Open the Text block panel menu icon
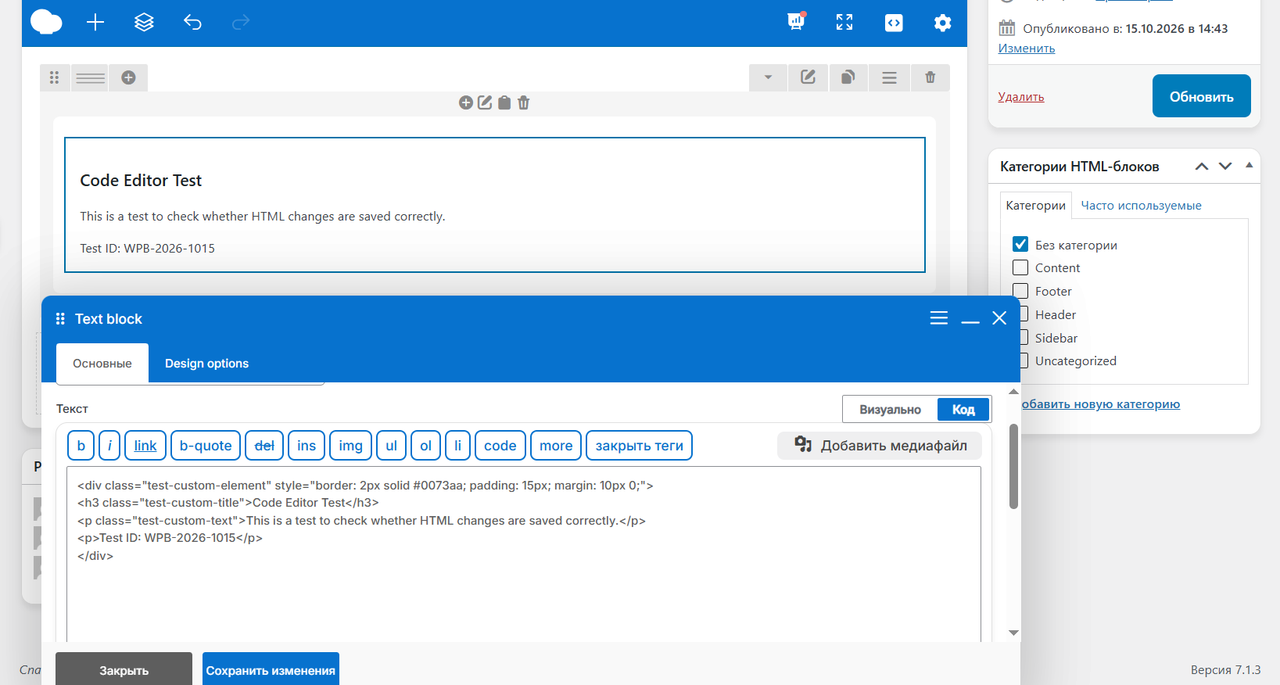 pyautogui.click(x=938, y=318)
